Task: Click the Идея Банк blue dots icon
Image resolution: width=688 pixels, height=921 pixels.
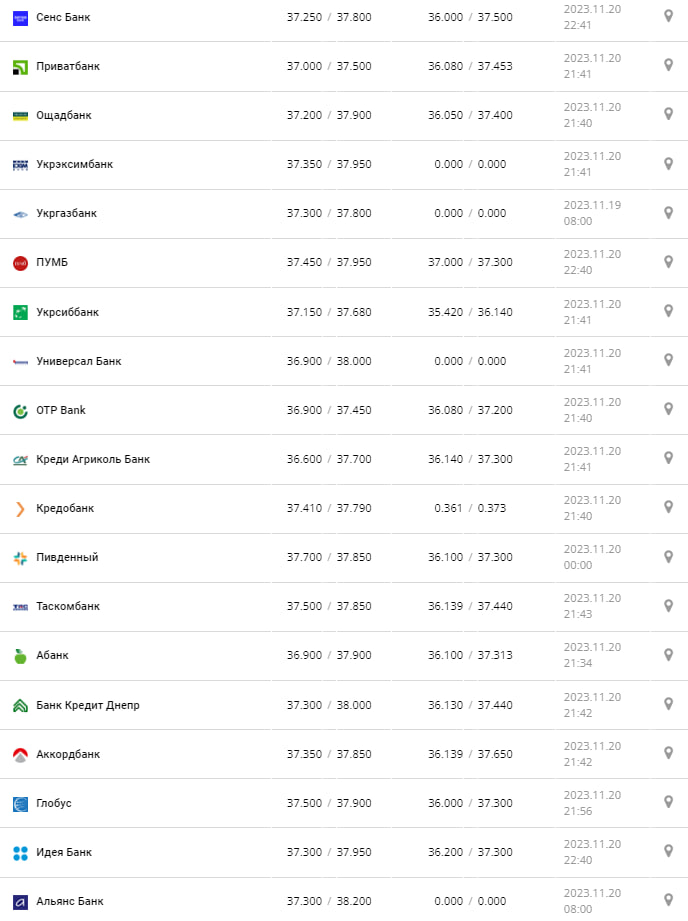Action: pos(20,852)
